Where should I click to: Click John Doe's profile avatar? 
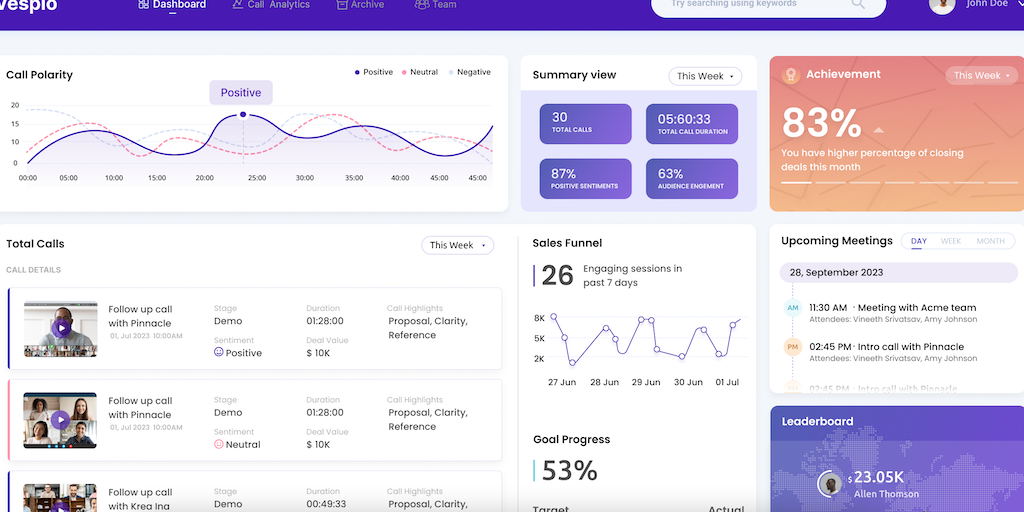pyautogui.click(x=941, y=5)
